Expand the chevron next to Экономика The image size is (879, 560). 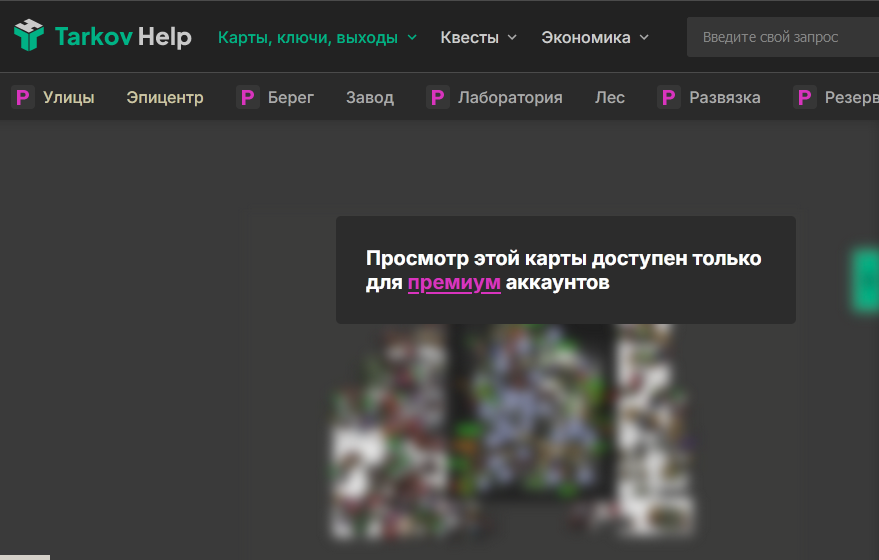tap(644, 38)
